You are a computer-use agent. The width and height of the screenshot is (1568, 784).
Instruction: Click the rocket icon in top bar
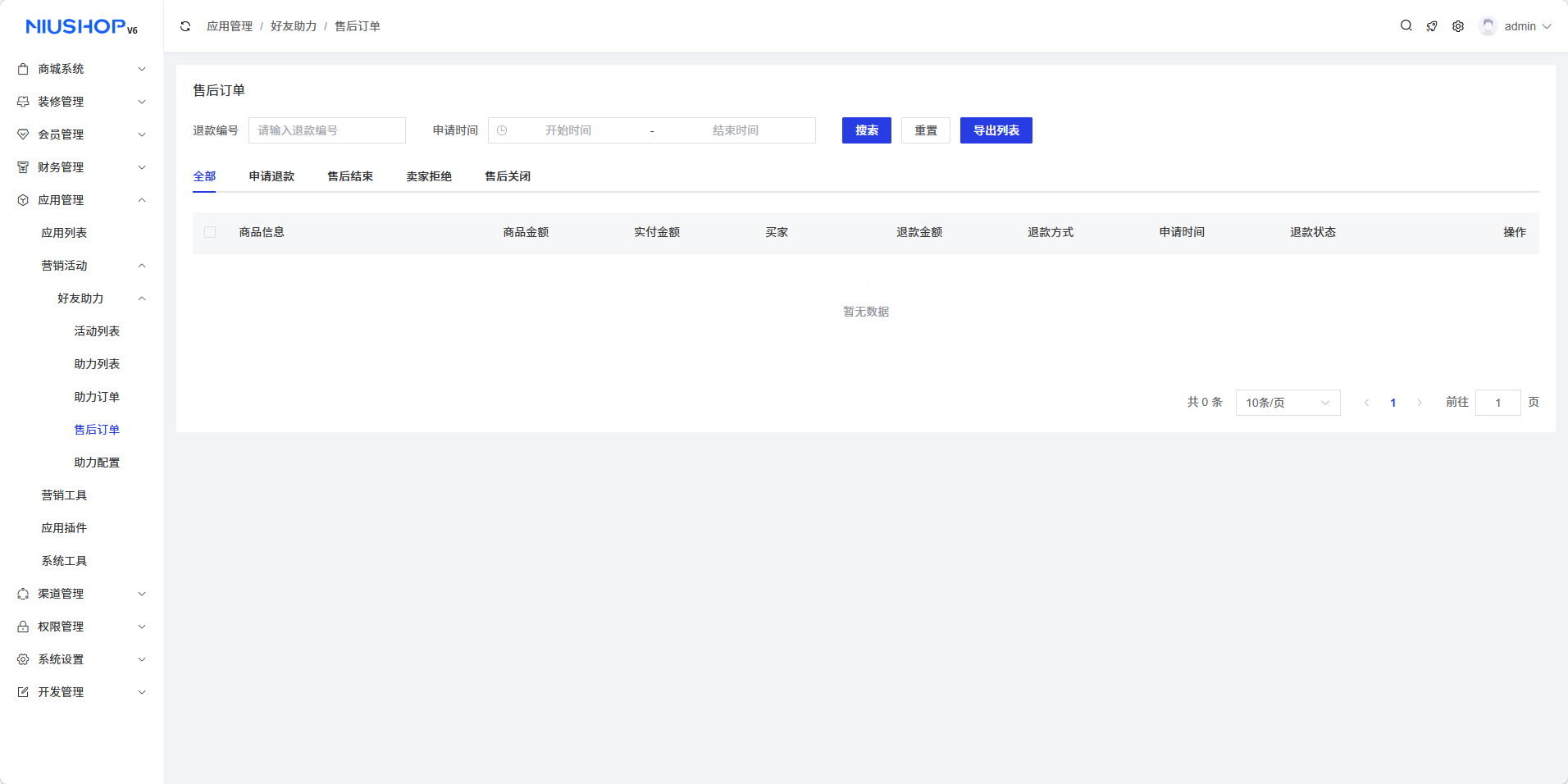[1432, 26]
